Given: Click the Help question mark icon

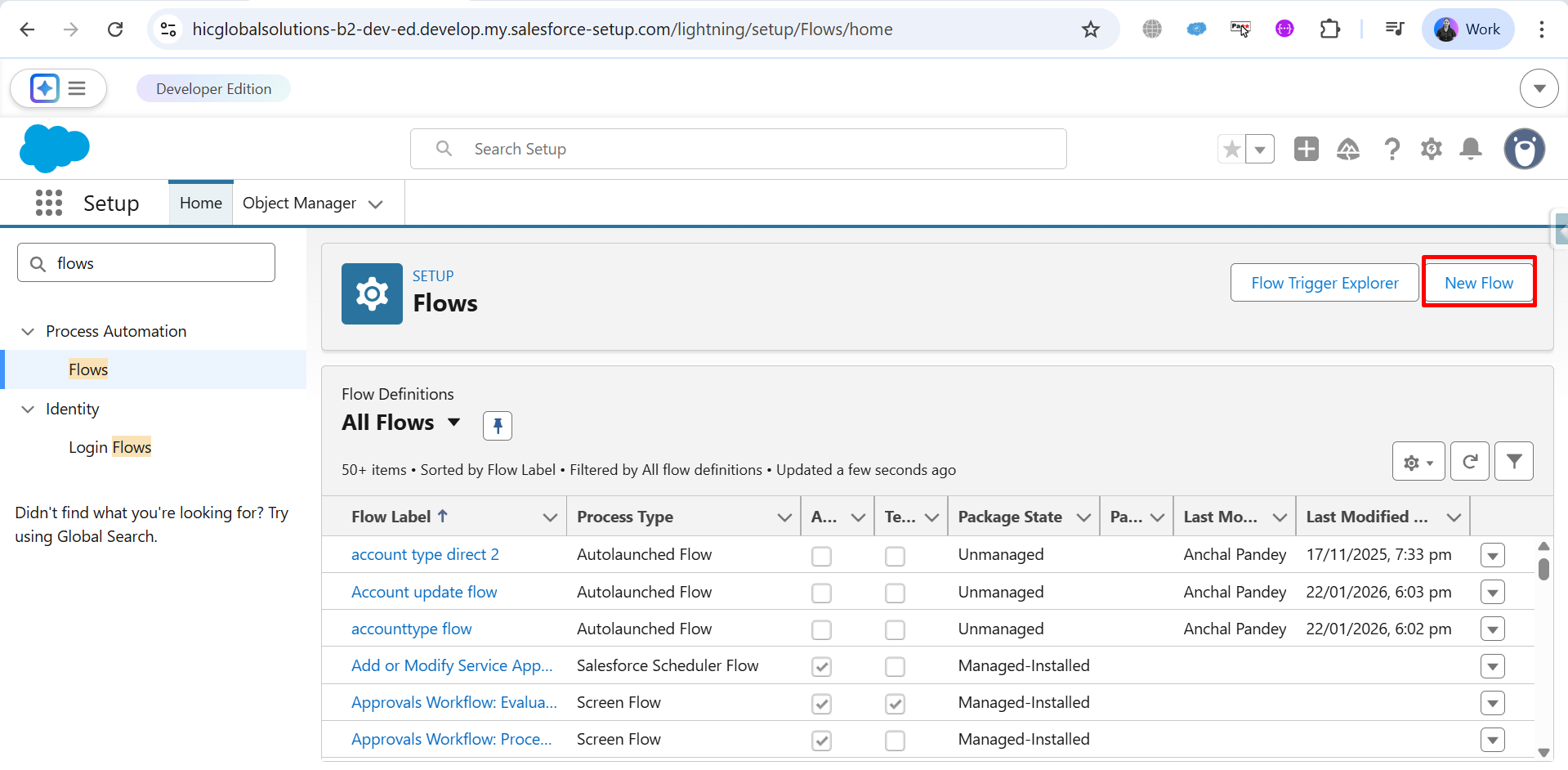Looking at the screenshot, I should pos(1392,149).
